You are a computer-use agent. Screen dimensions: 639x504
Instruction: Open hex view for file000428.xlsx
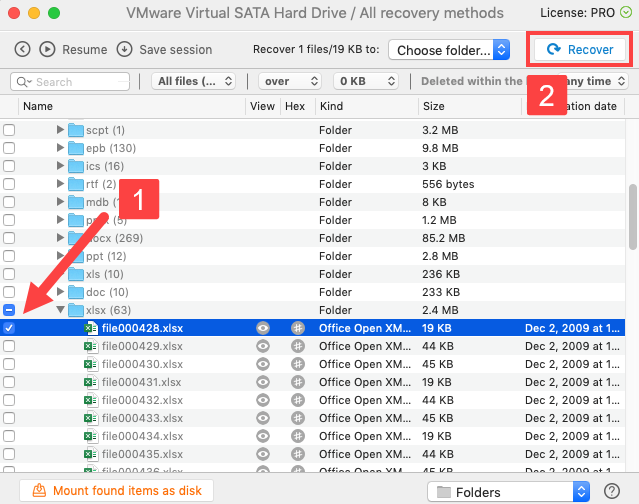point(298,328)
